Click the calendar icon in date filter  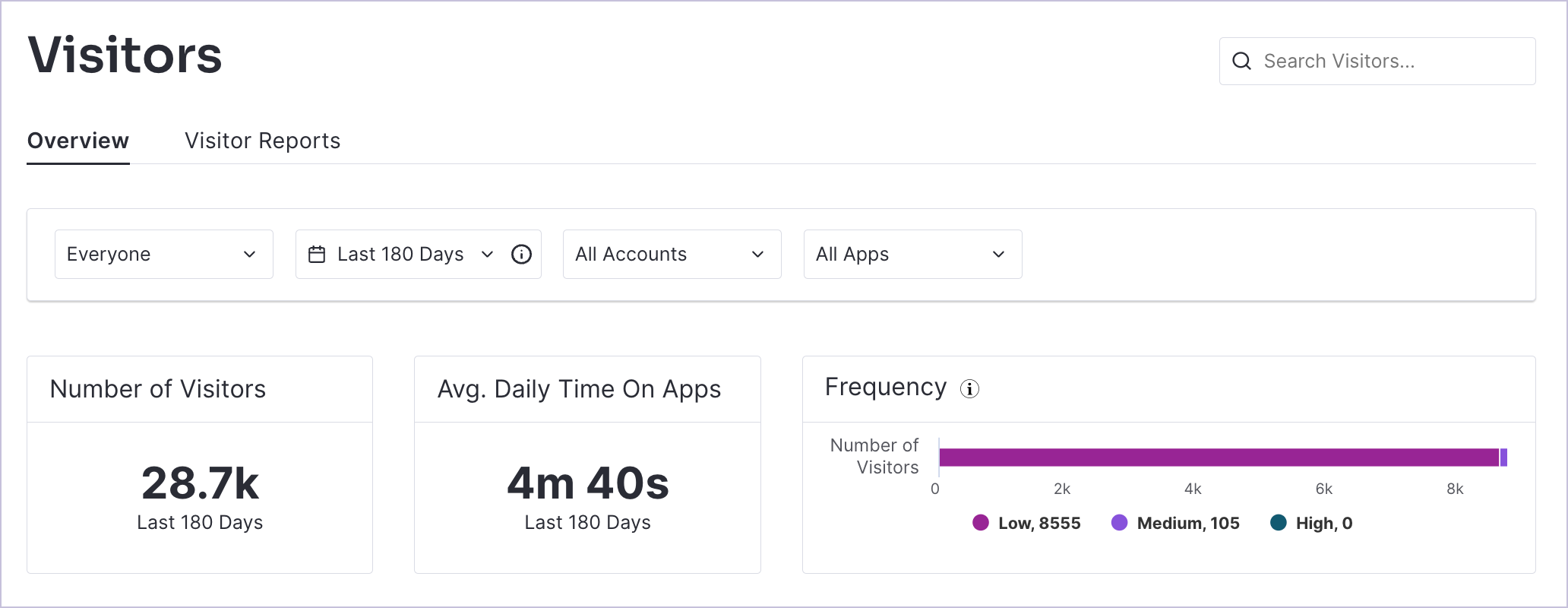[x=317, y=255]
